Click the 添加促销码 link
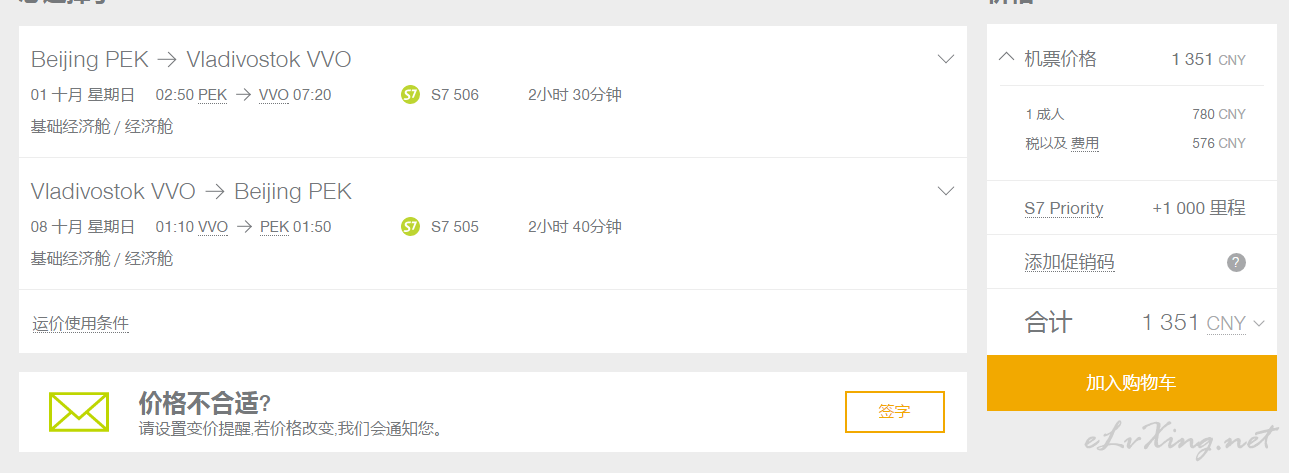This screenshot has height=473, width=1289. (x=1069, y=262)
